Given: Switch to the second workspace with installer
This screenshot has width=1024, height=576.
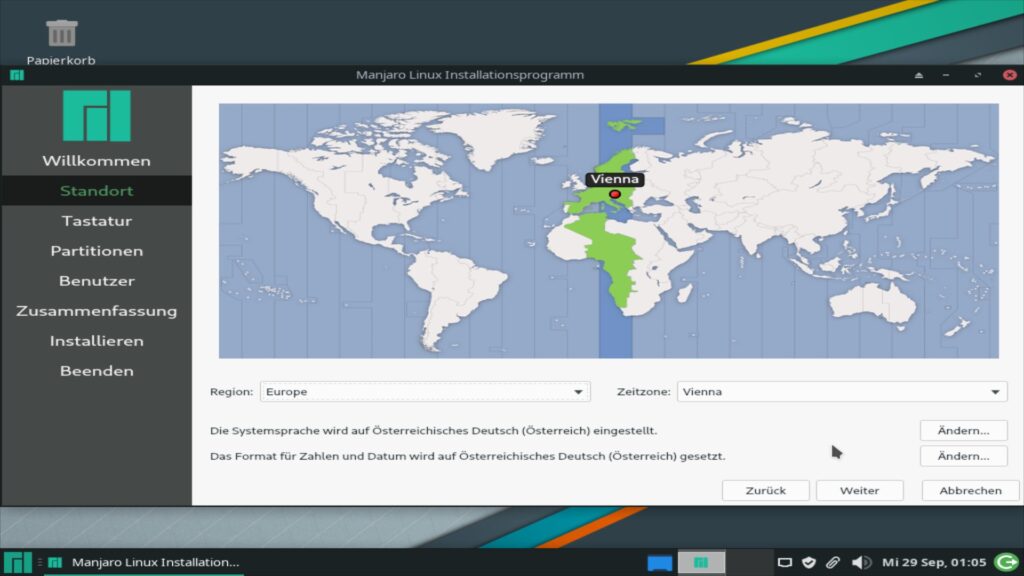Looking at the screenshot, I should [x=701, y=562].
